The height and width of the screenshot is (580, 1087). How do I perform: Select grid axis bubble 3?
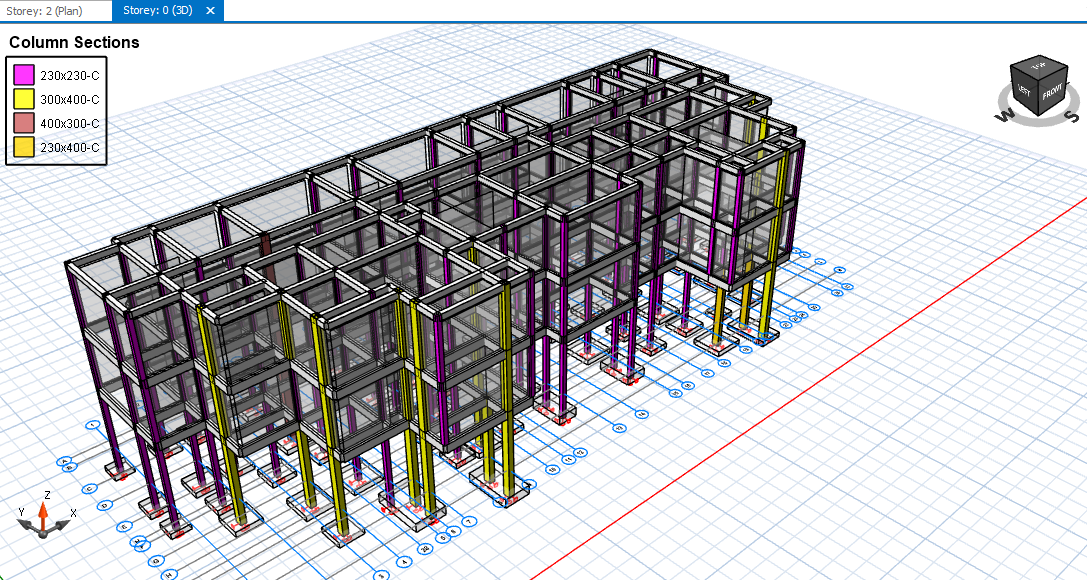pyautogui.click(x=381, y=575)
